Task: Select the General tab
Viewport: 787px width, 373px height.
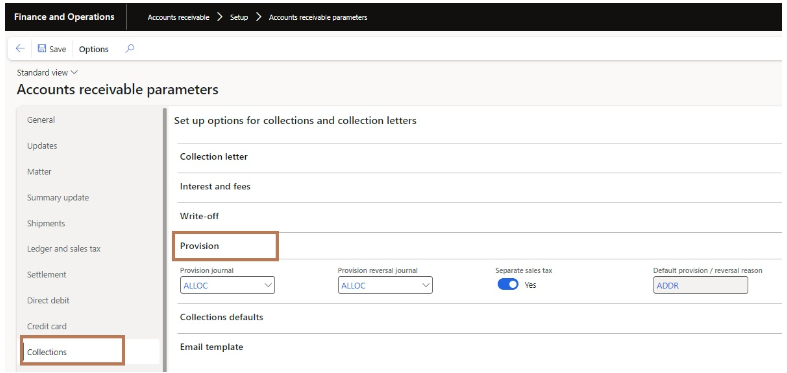Action: point(41,120)
